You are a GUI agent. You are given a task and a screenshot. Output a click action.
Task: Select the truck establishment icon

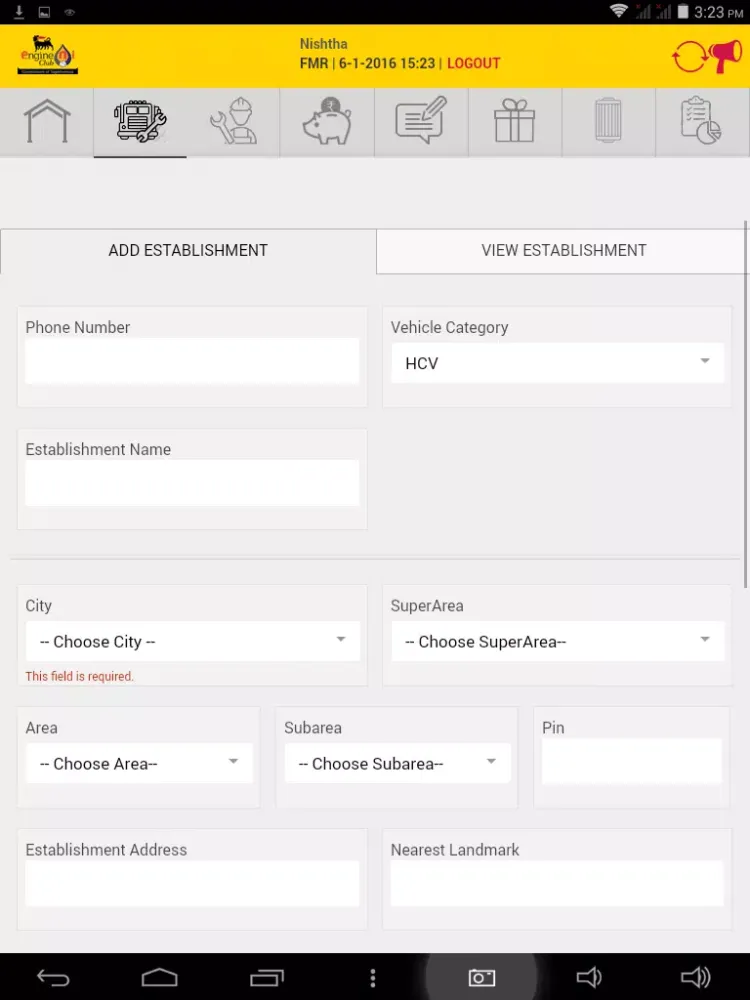[x=140, y=122]
